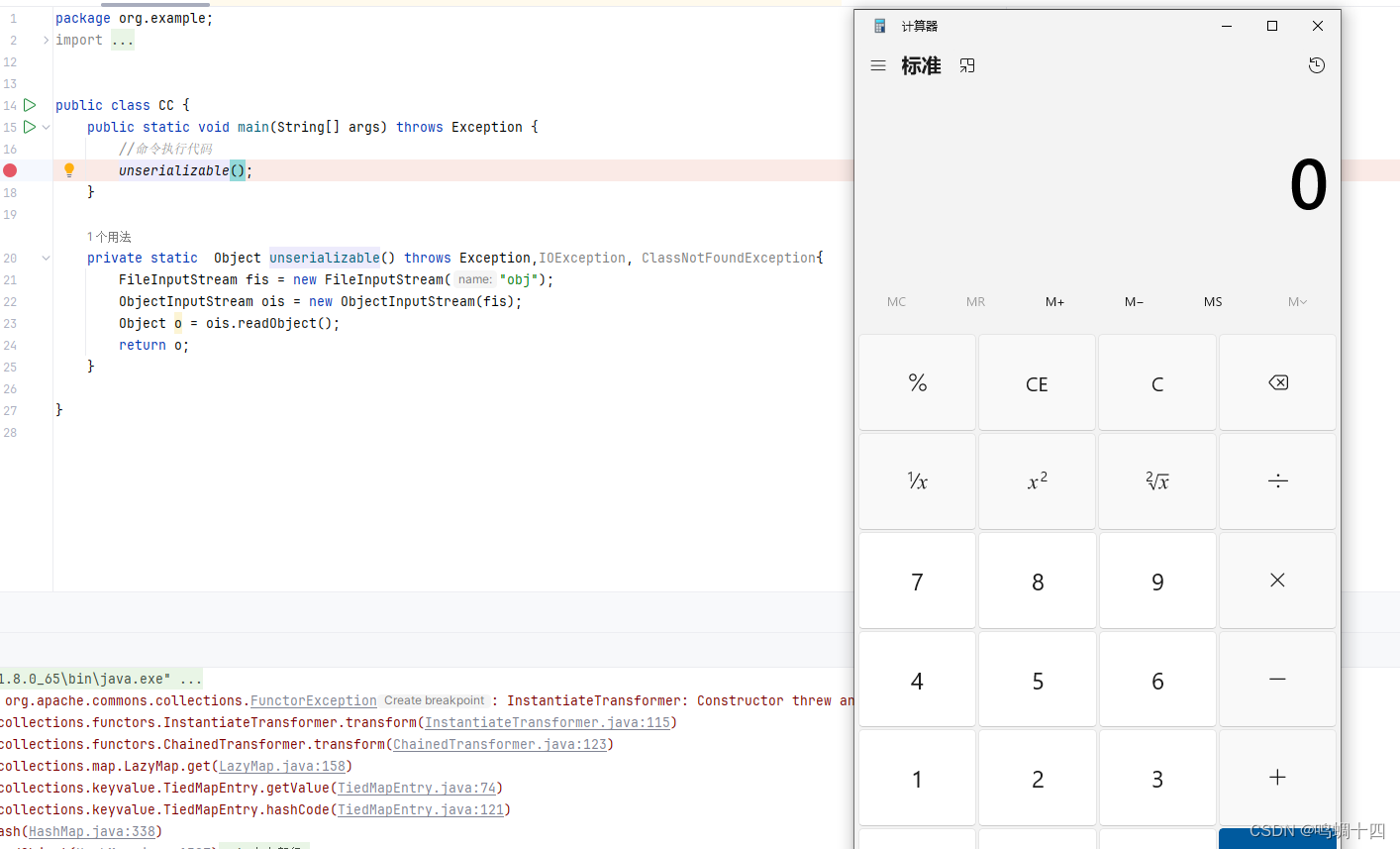Click digit 6 on Calculator
1400x849 pixels.
click(1157, 680)
